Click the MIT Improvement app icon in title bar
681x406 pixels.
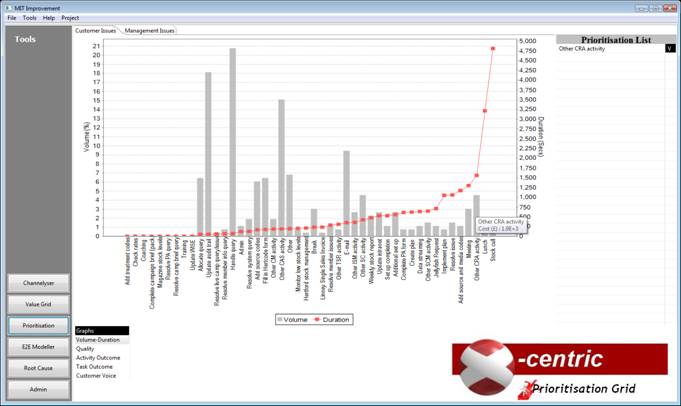tap(7, 6)
